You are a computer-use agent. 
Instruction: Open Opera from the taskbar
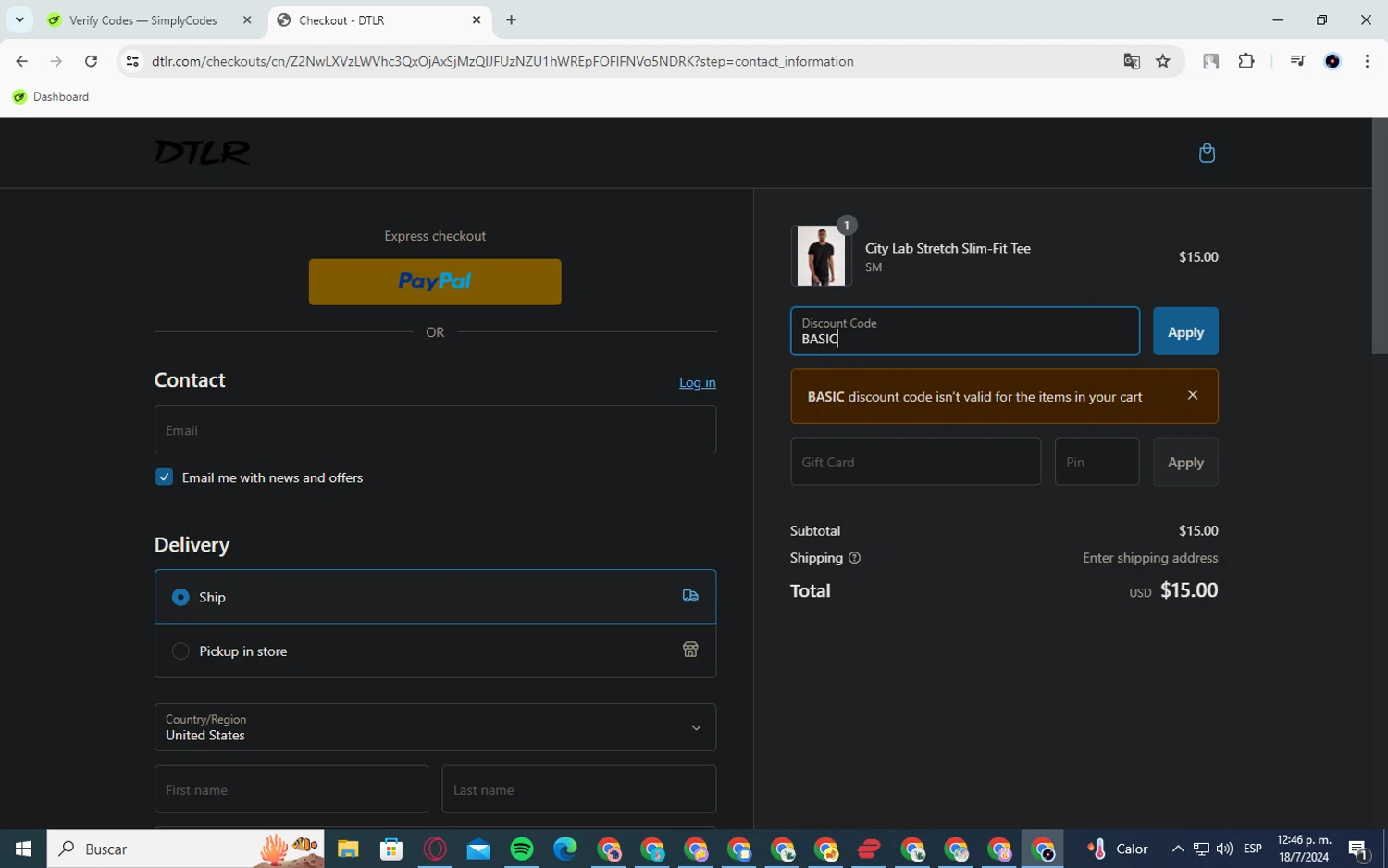[435, 849]
